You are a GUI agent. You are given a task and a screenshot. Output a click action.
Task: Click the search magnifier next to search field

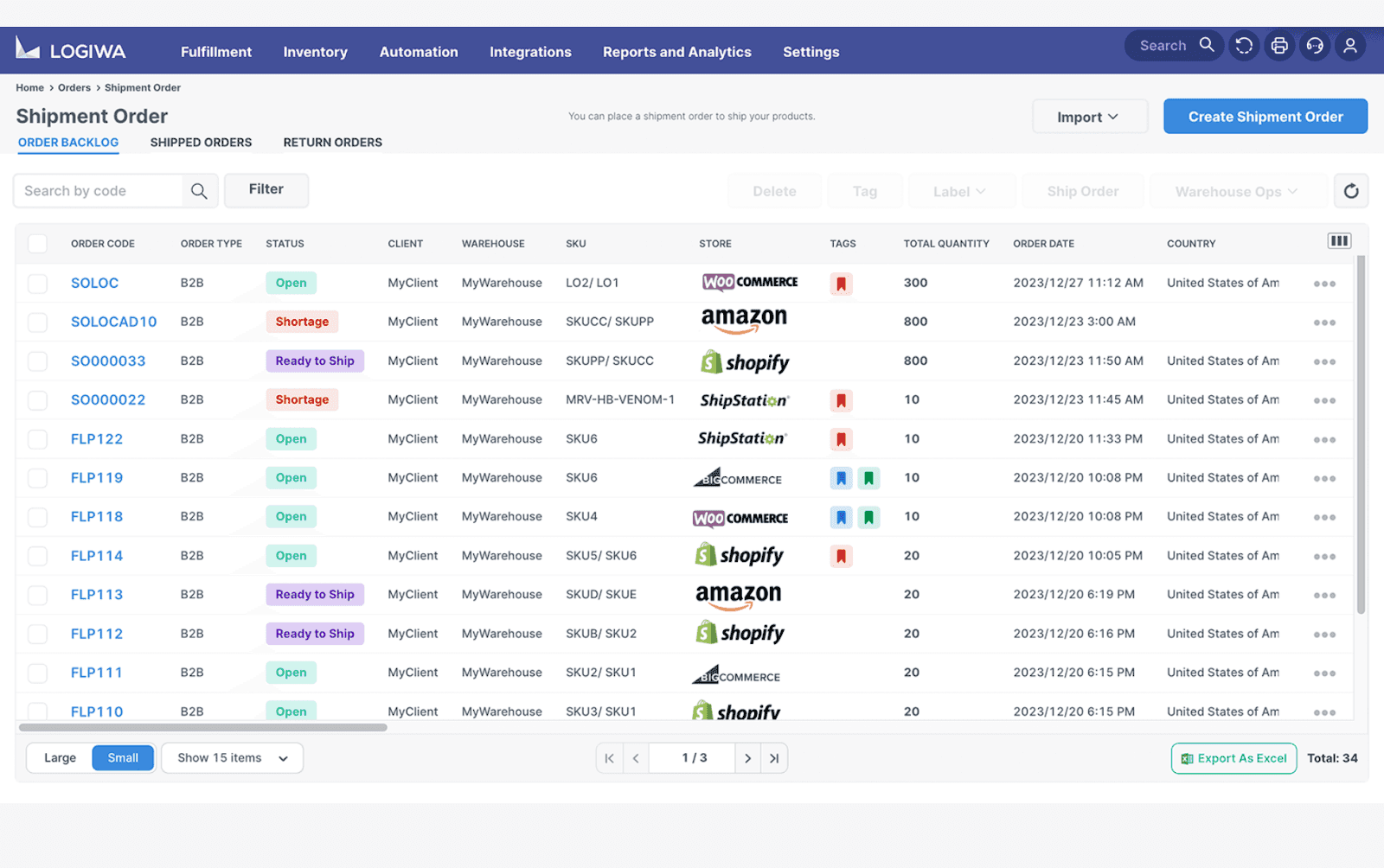click(200, 190)
